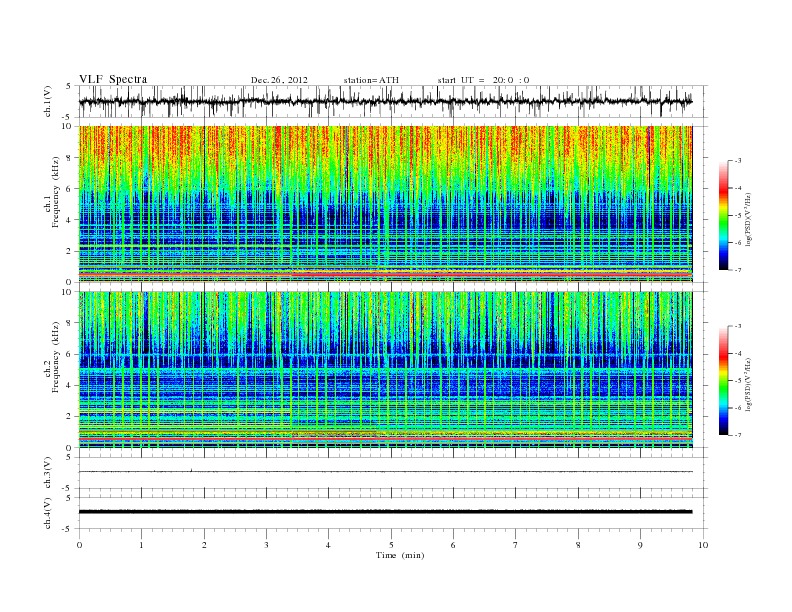This screenshot has width=792, height=612.
Task: Click time axis tick label "8"
Action: pyautogui.click(x=578, y=545)
